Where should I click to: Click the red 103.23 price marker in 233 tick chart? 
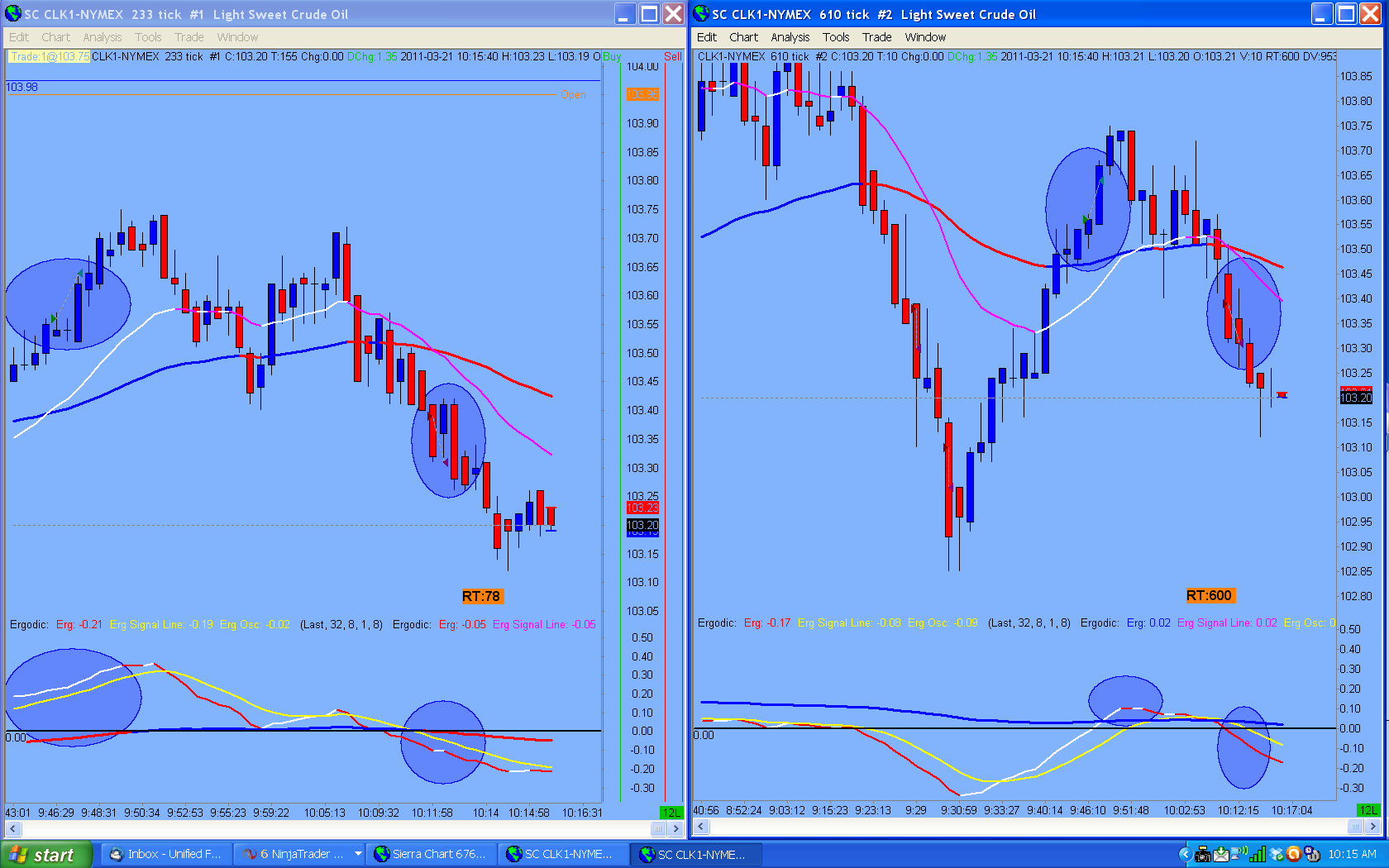point(642,508)
